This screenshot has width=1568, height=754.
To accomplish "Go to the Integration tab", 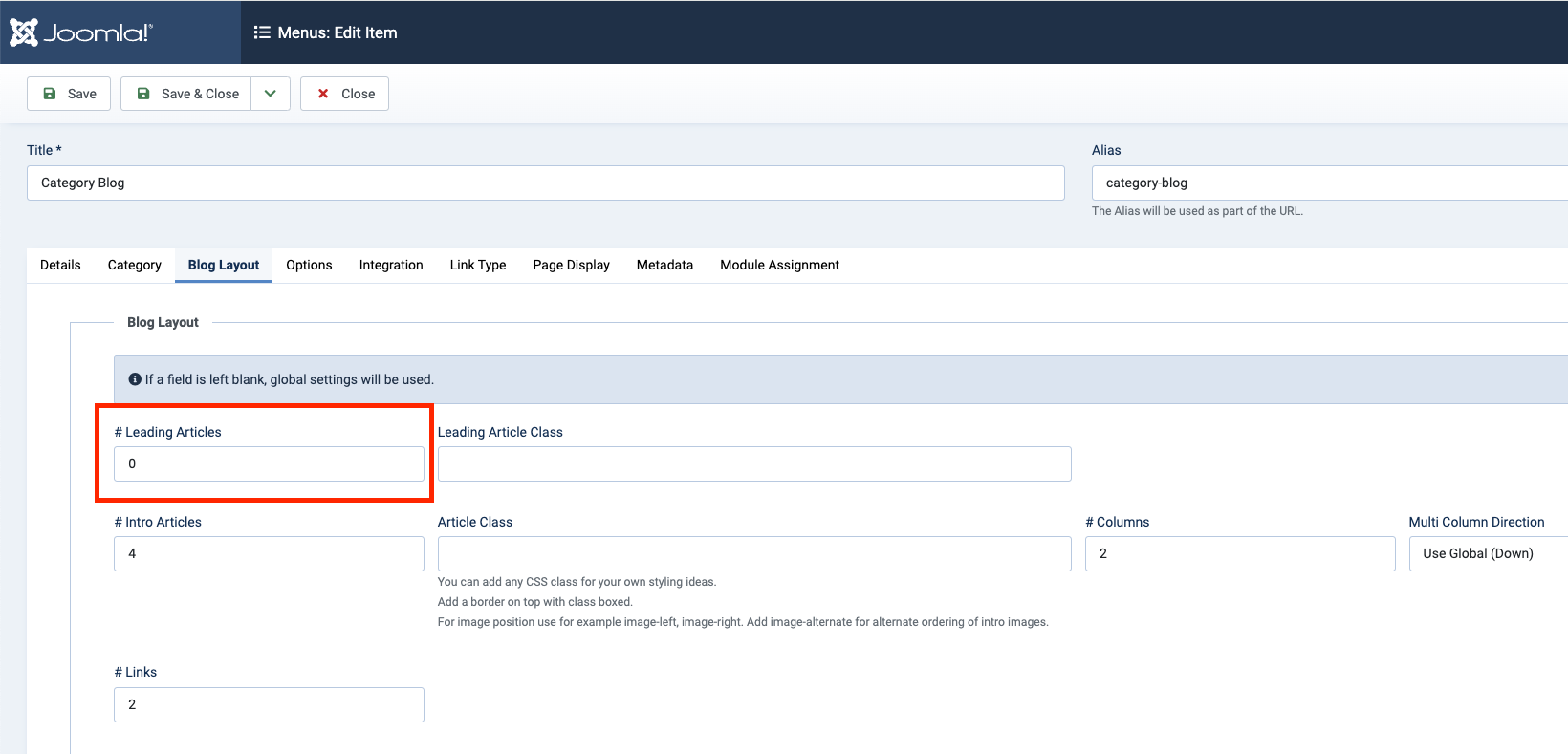I will (x=391, y=265).
